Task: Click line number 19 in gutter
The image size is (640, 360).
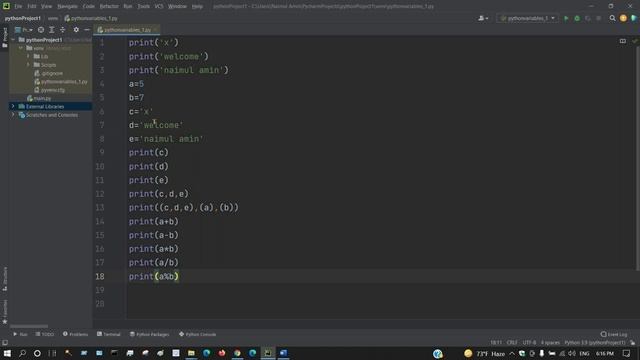Action: click(100, 290)
